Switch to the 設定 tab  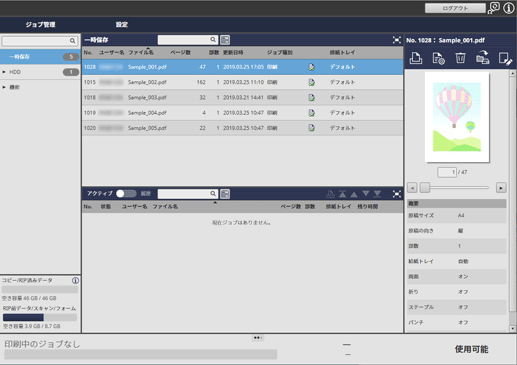pyautogui.click(x=122, y=24)
